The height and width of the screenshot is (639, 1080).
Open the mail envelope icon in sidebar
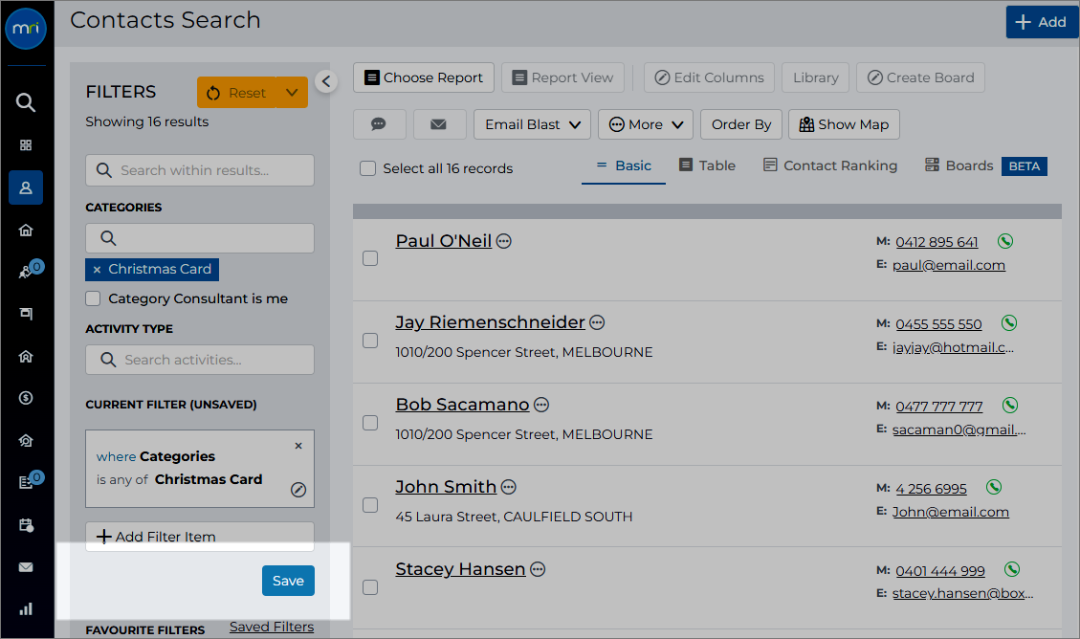click(25, 567)
